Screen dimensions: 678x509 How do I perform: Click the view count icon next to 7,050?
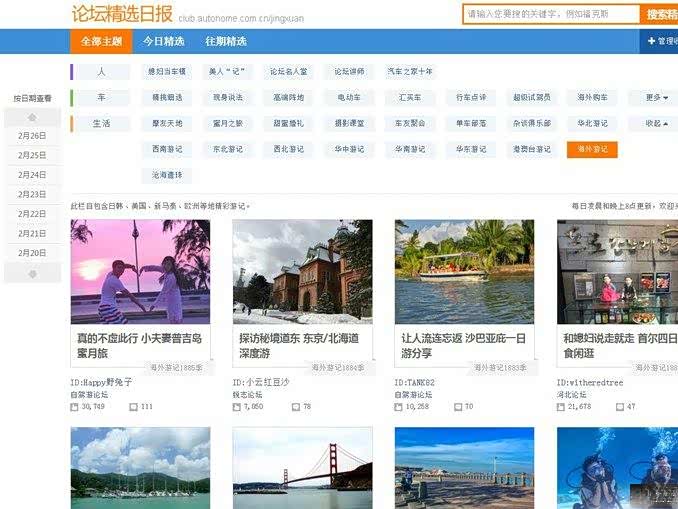[236, 407]
